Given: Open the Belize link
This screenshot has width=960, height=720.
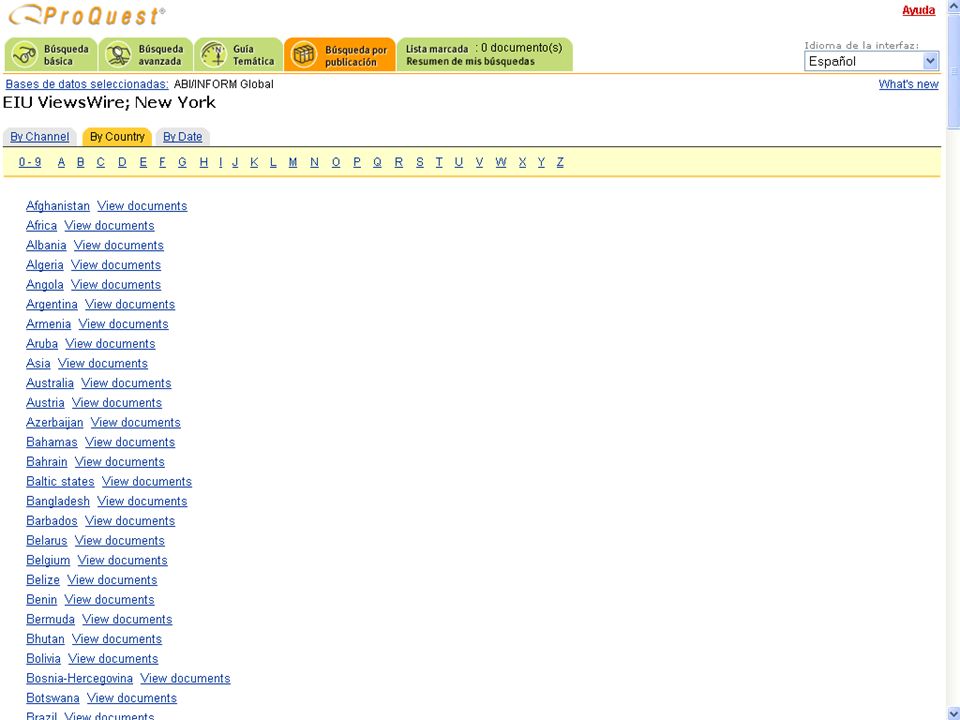Looking at the screenshot, I should [43, 580].
